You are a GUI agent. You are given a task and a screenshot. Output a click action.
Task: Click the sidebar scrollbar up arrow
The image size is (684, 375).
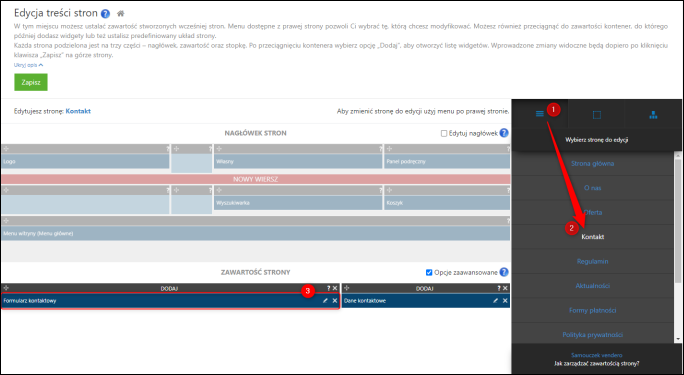coord(678,155)
